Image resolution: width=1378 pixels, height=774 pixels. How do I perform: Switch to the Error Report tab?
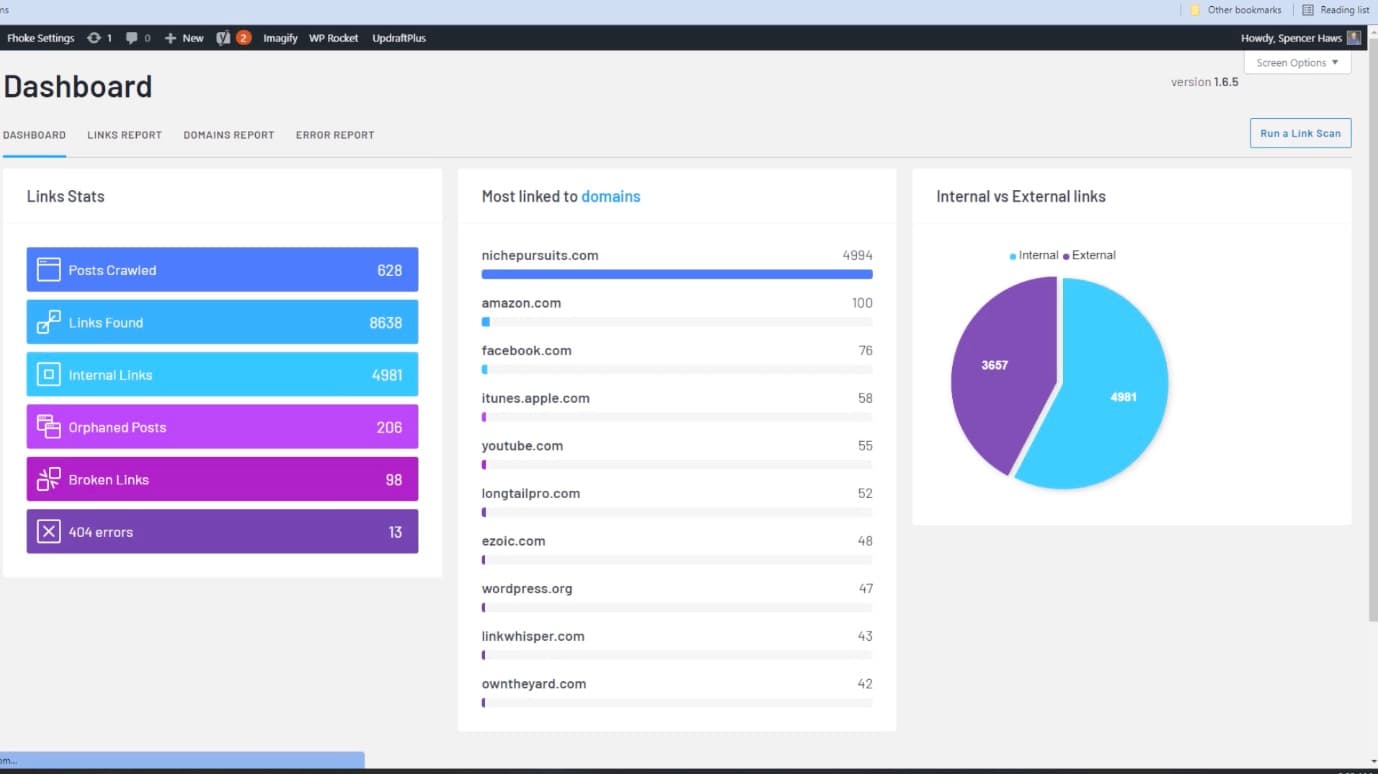point(334,135)
